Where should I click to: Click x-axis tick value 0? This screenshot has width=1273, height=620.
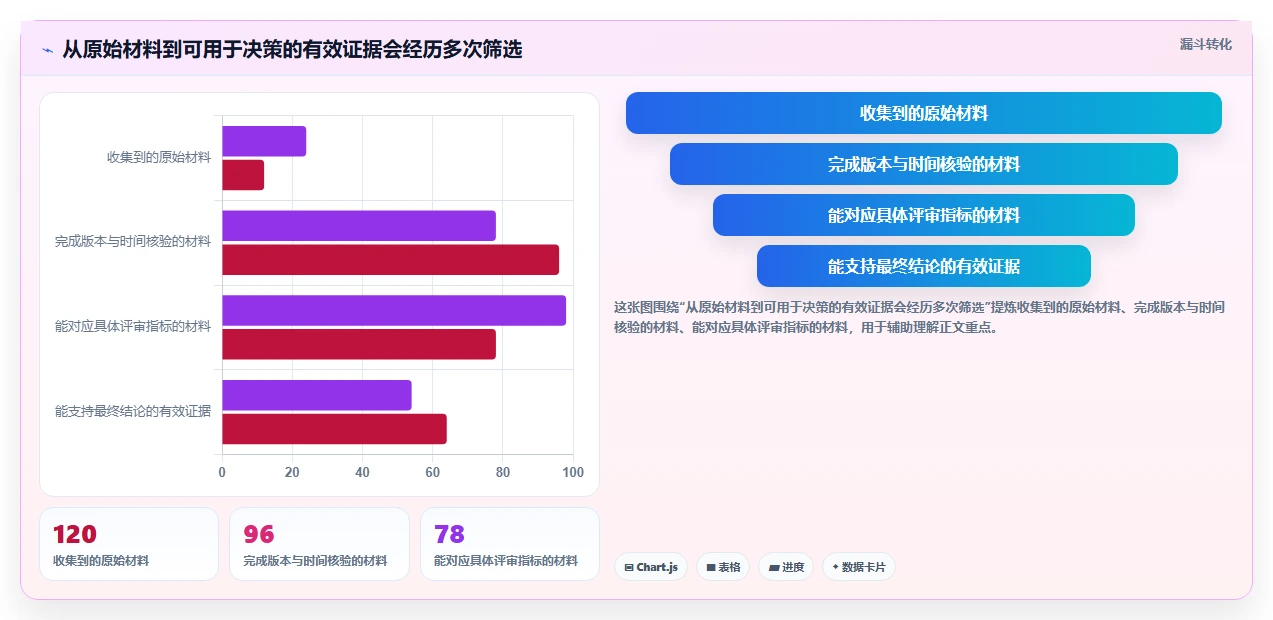pyautogui.click(x=222, y=473)
